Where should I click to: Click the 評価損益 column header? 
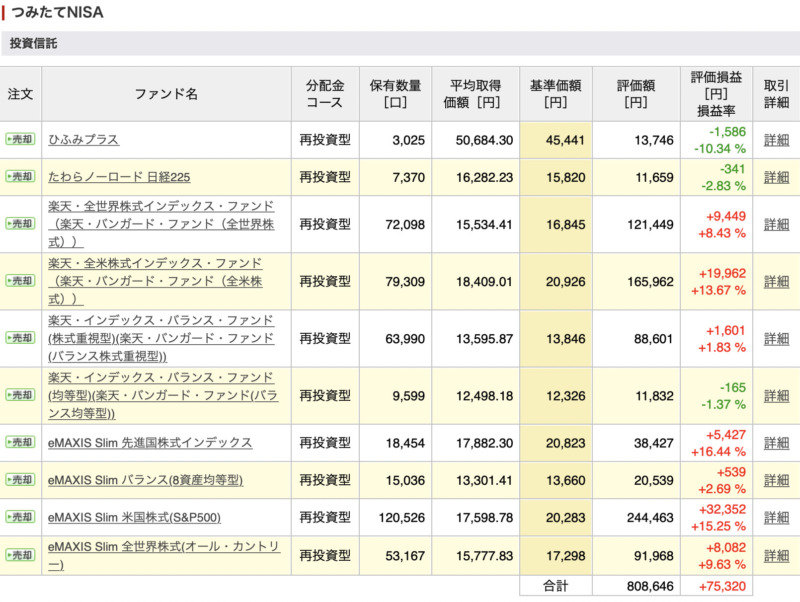pyautogui.click(x=716, y=94)
